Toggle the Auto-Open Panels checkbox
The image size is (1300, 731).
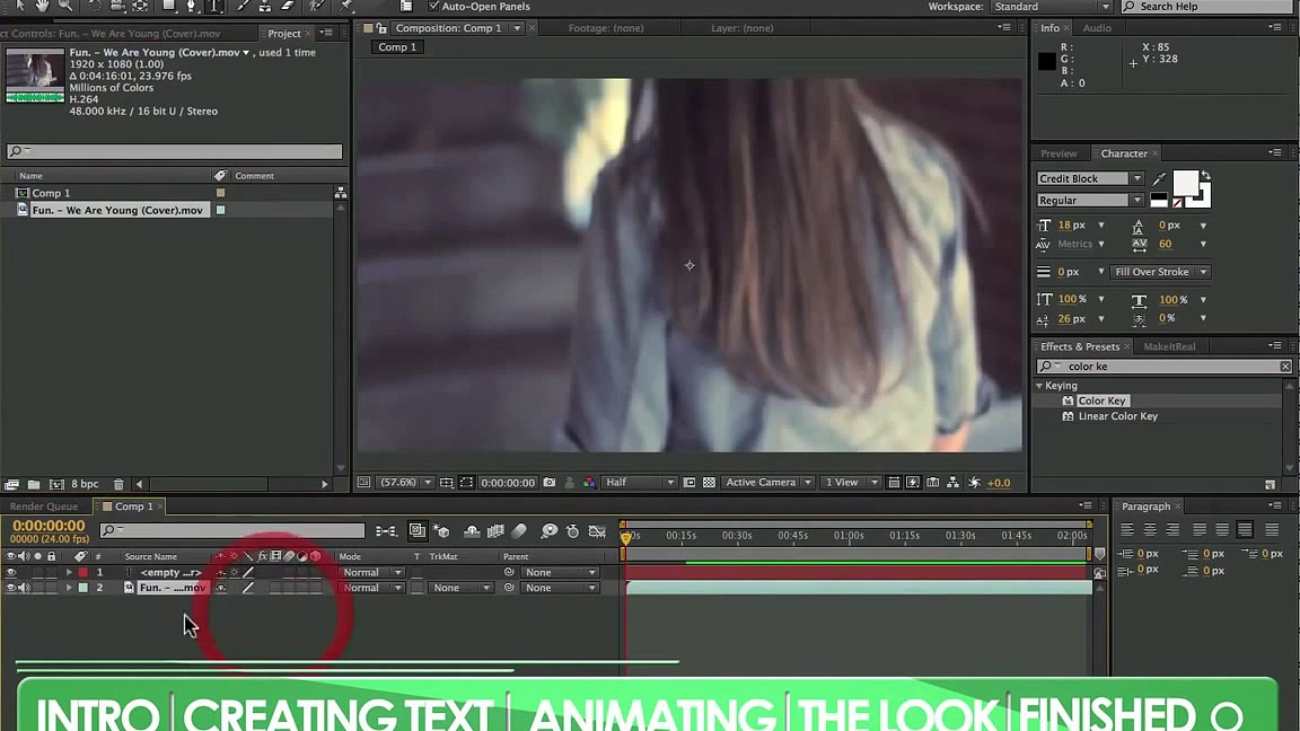(434, 7)
